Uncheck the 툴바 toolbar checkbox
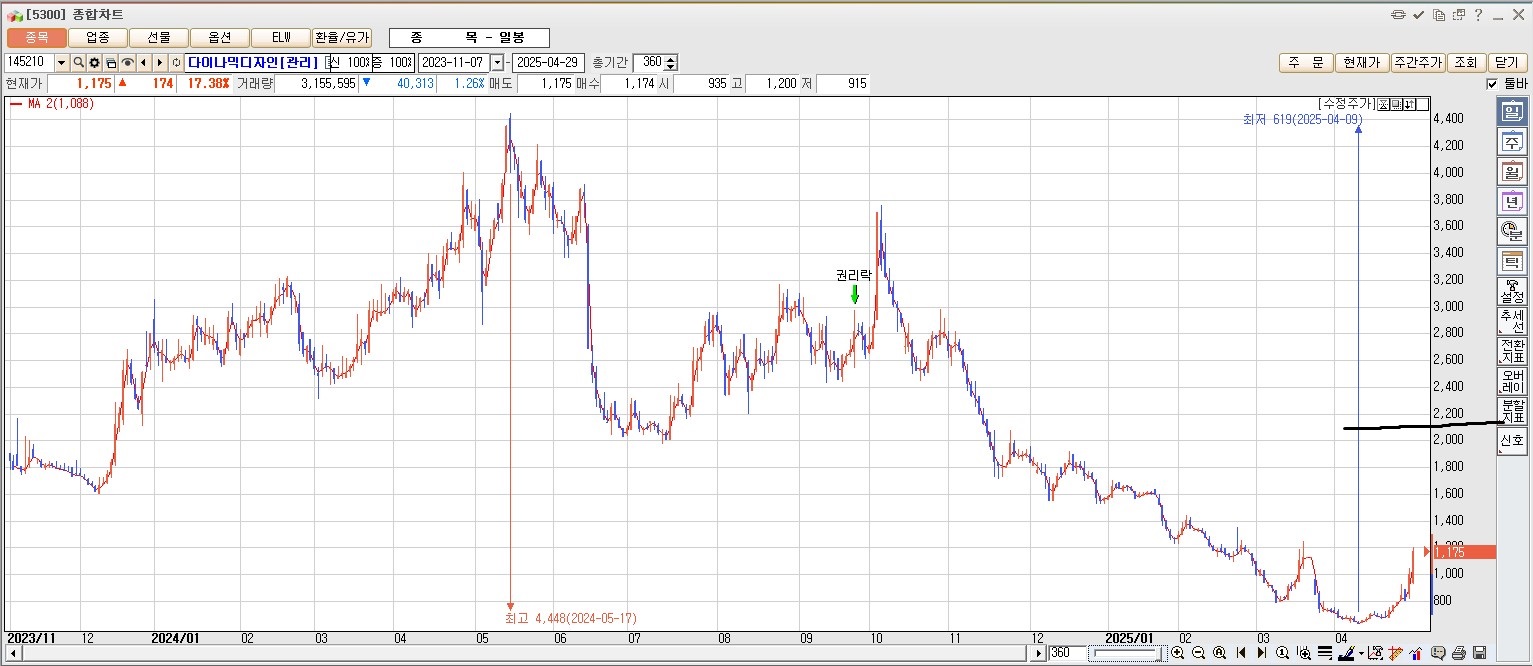1533x666 pixels. 1492,84
